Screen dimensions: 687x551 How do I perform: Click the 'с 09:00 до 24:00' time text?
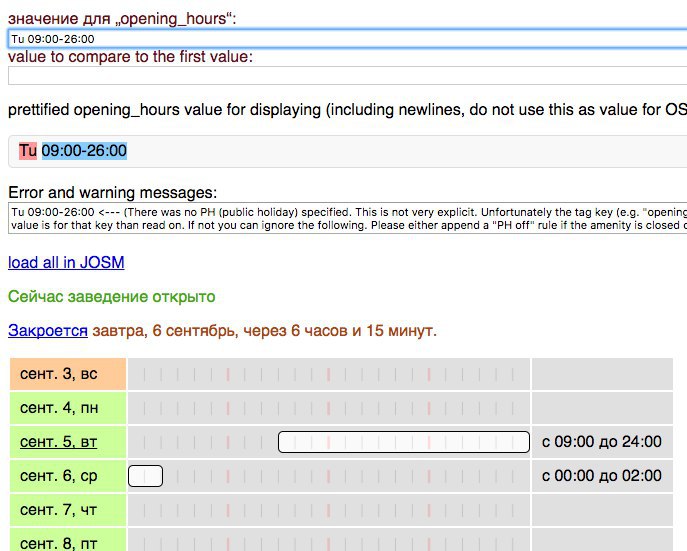point(601,441)
